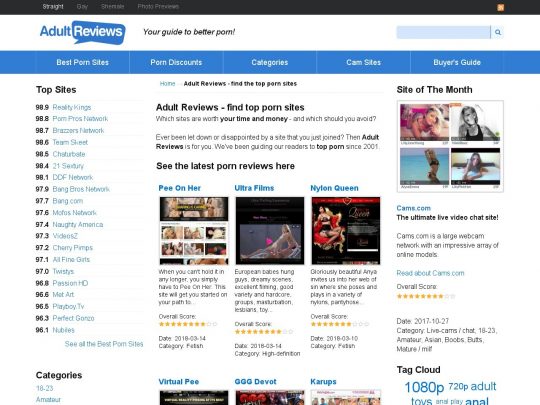Open the DDF Network link

pos(73,177)
